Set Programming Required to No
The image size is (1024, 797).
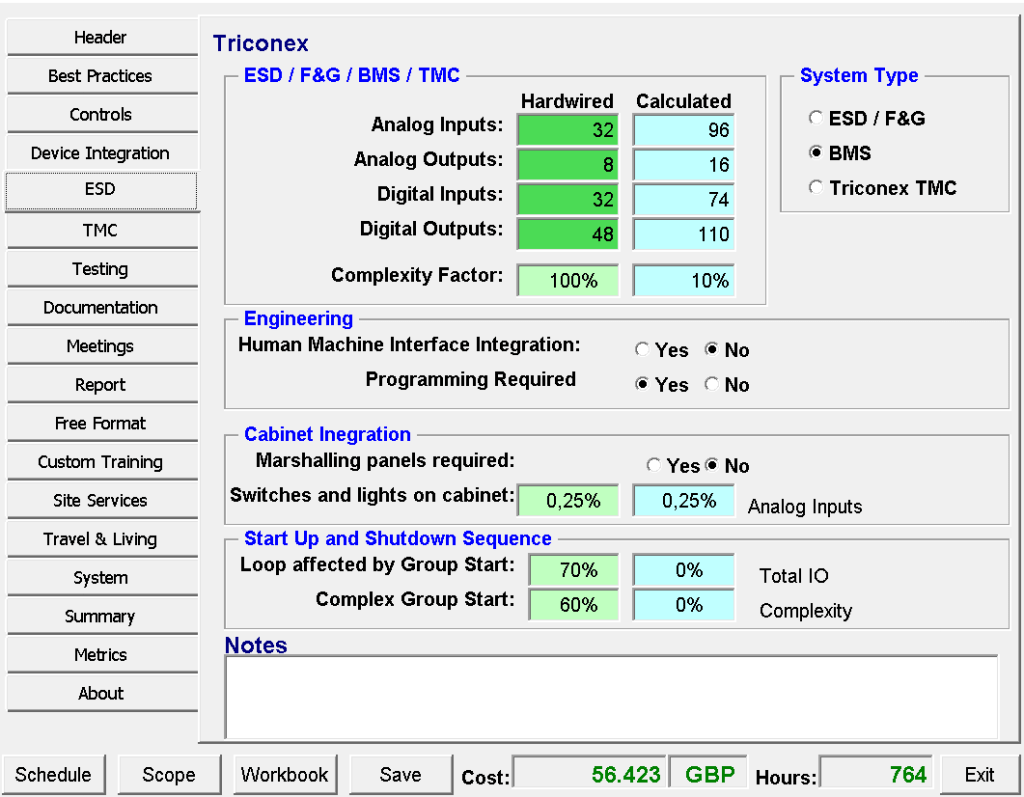(x=711, y=385)
